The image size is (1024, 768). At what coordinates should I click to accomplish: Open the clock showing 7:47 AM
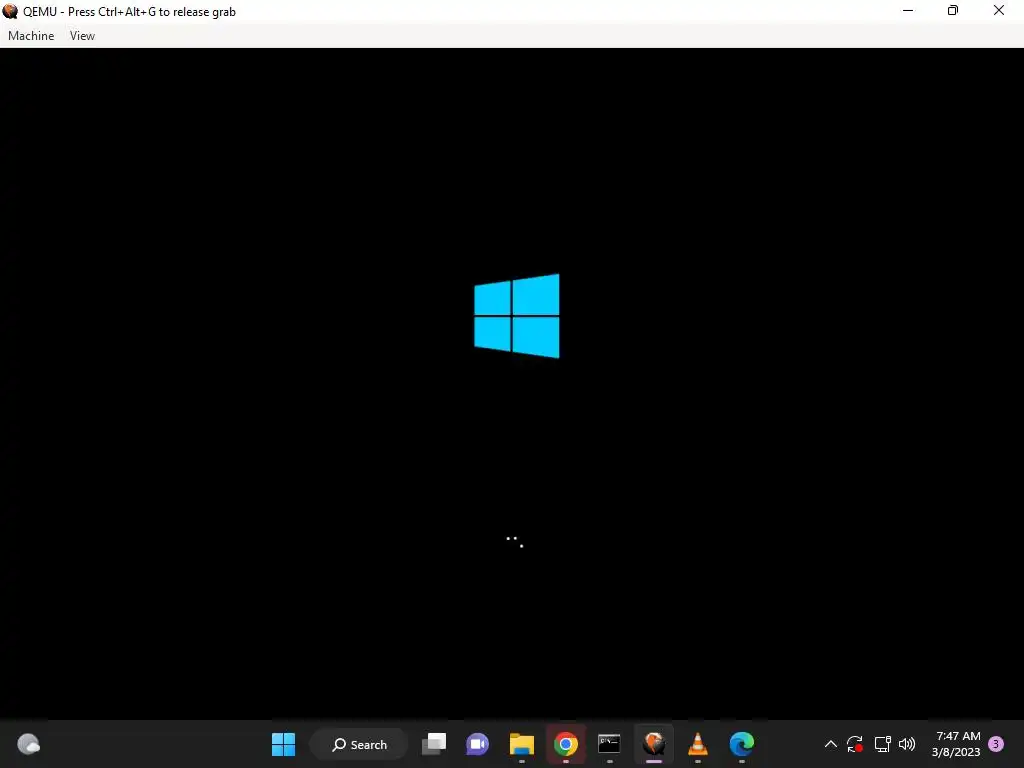(956, 744)
